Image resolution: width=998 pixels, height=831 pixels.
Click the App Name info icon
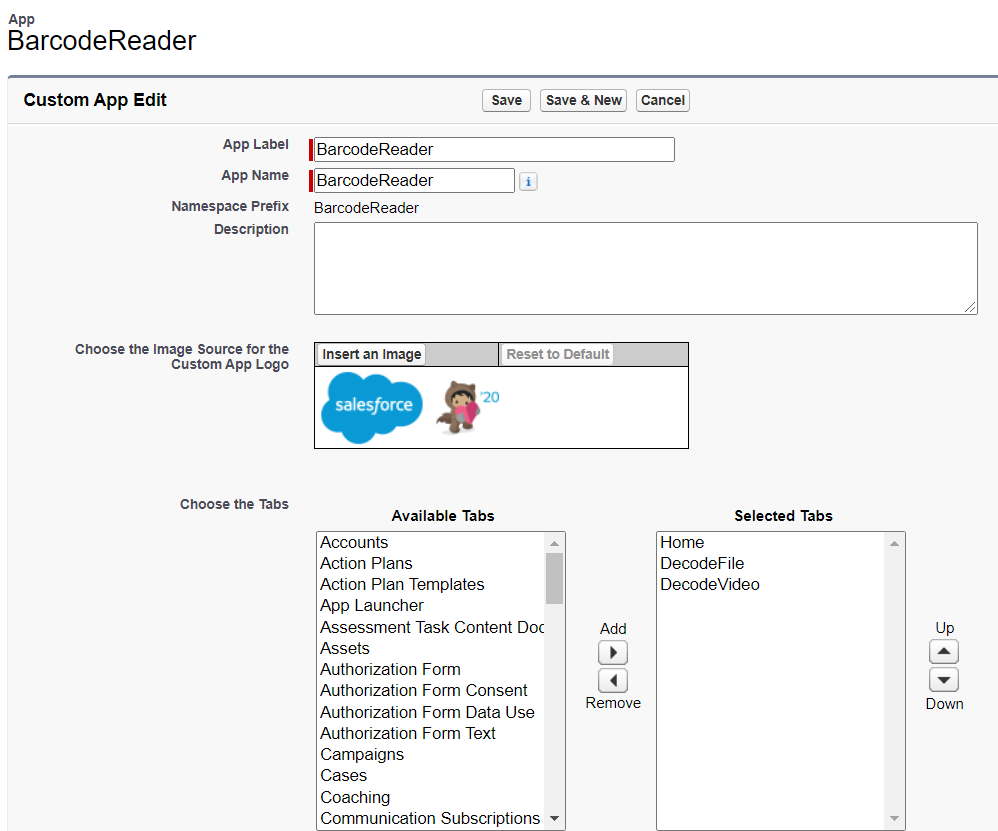[528, 181]
